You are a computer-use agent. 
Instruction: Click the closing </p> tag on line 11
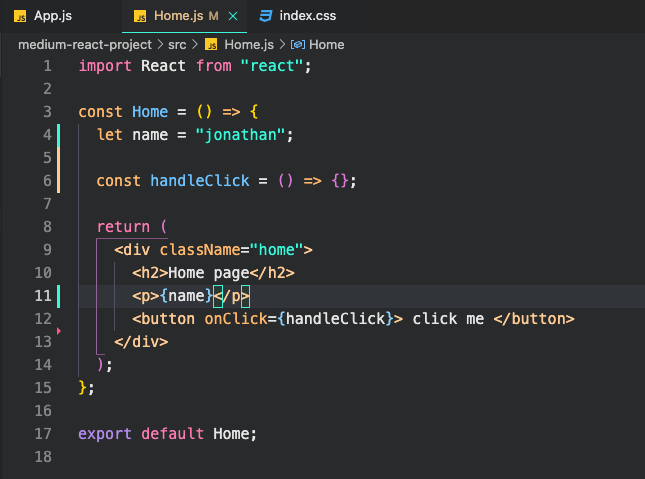tap(232, 296)
